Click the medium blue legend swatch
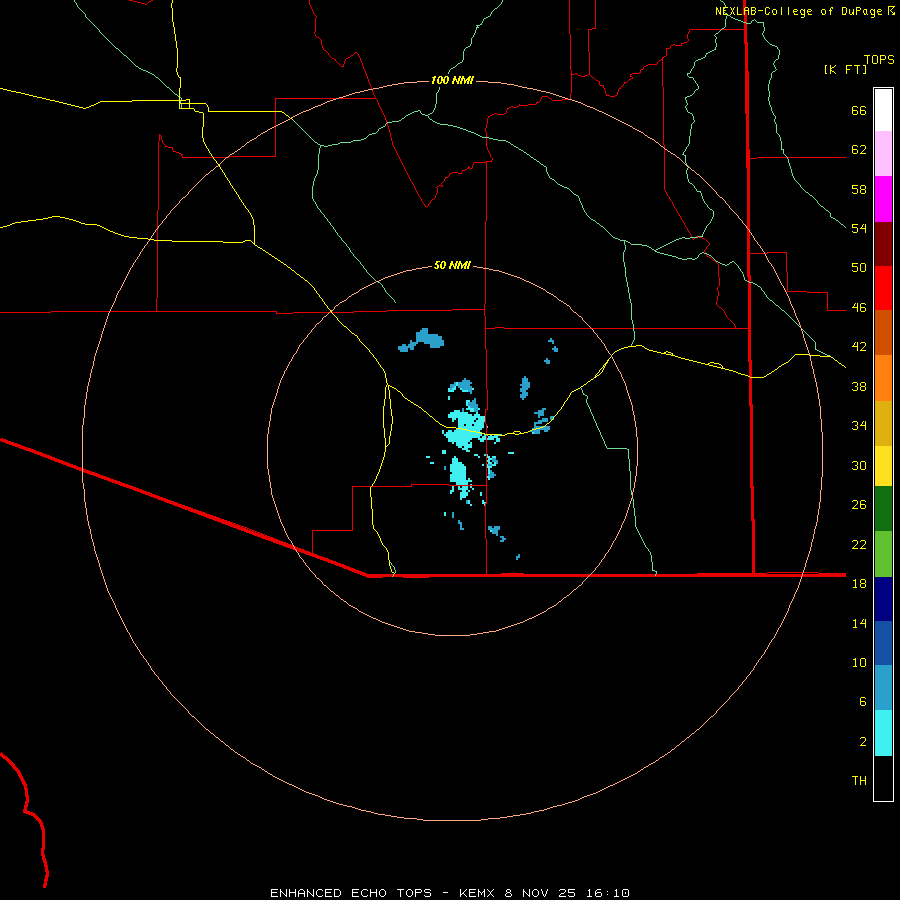 click(883, 643)
